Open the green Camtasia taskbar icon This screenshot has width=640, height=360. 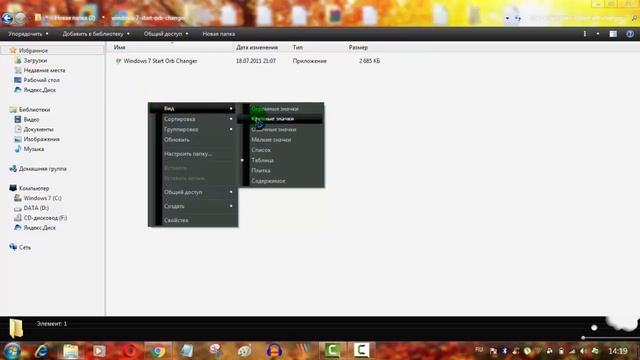pos(332,350)
